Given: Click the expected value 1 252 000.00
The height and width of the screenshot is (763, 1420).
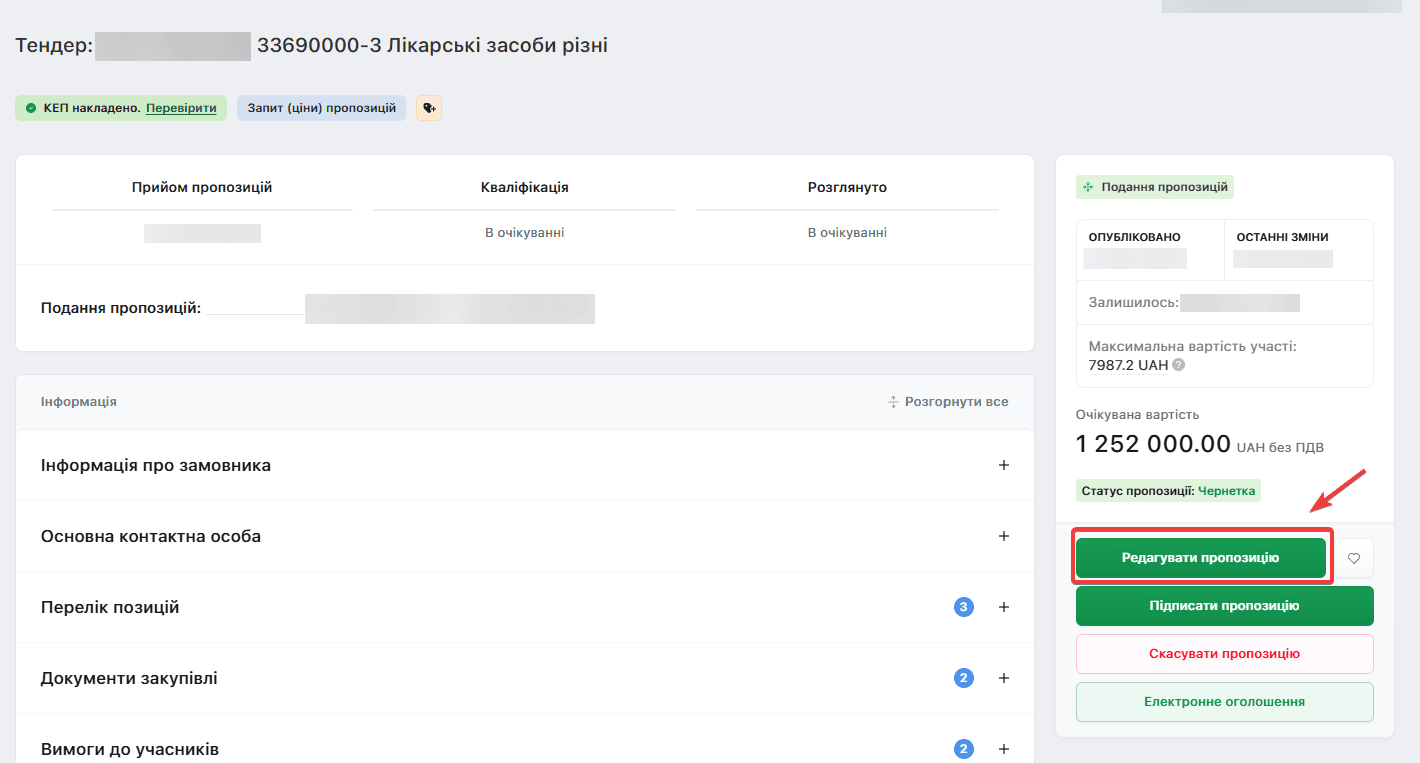Looking at the screenshot, I should (1153, 444).
